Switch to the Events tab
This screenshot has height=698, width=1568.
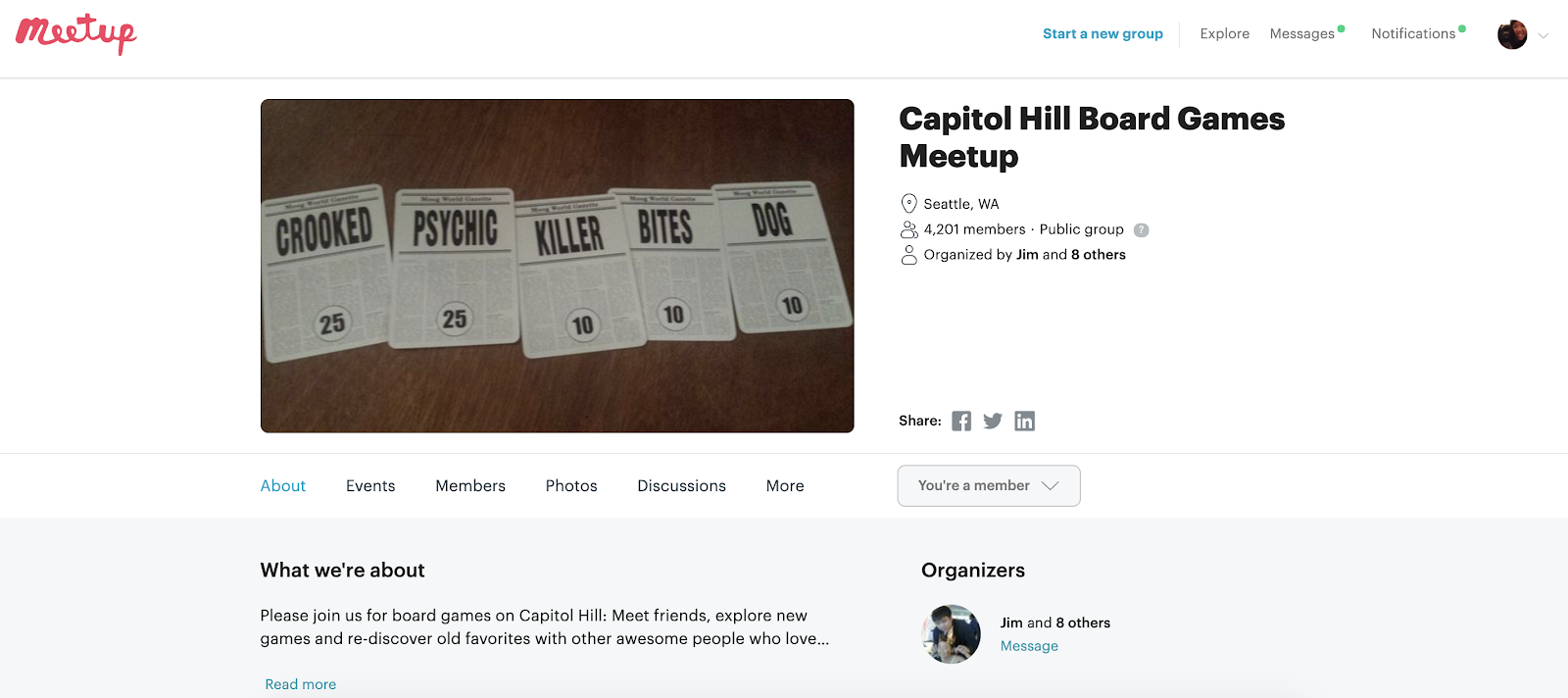370,485
